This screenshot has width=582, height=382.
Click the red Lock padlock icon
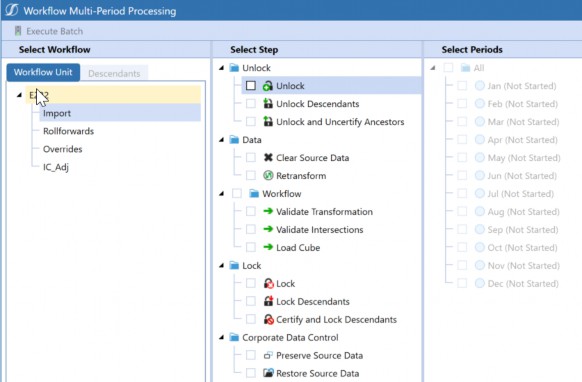click(x=268, y=283)
